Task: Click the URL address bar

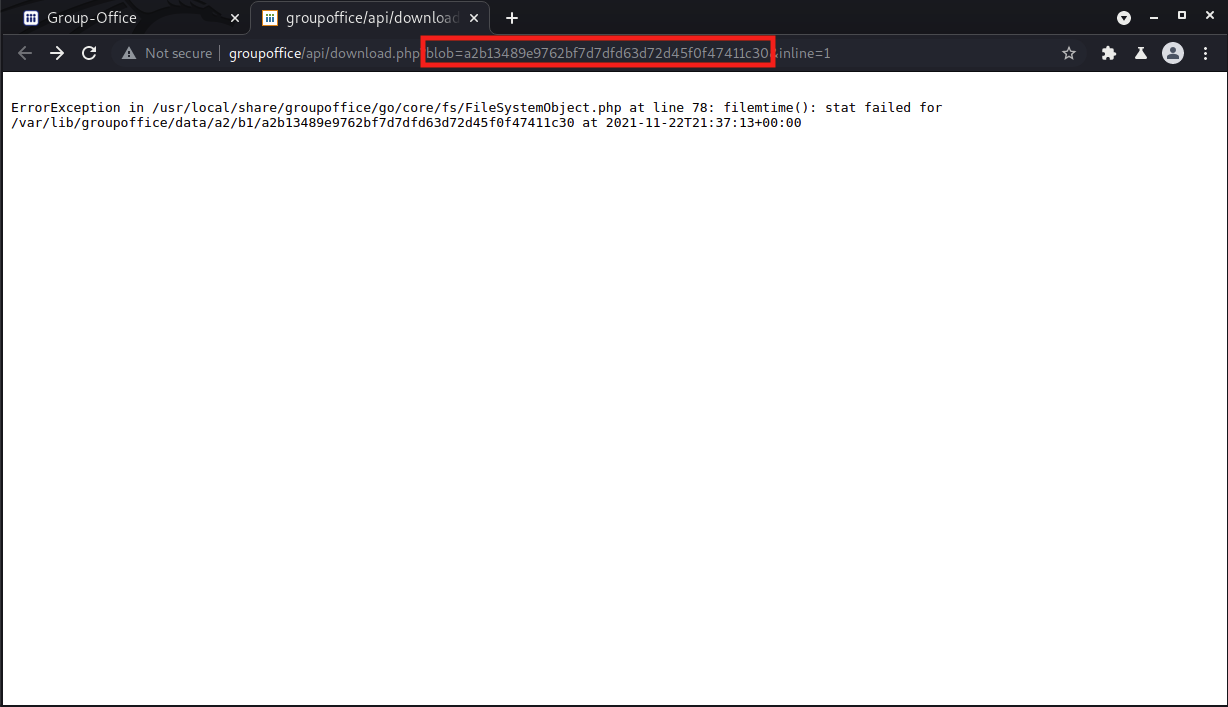Action: click(598, 53)
